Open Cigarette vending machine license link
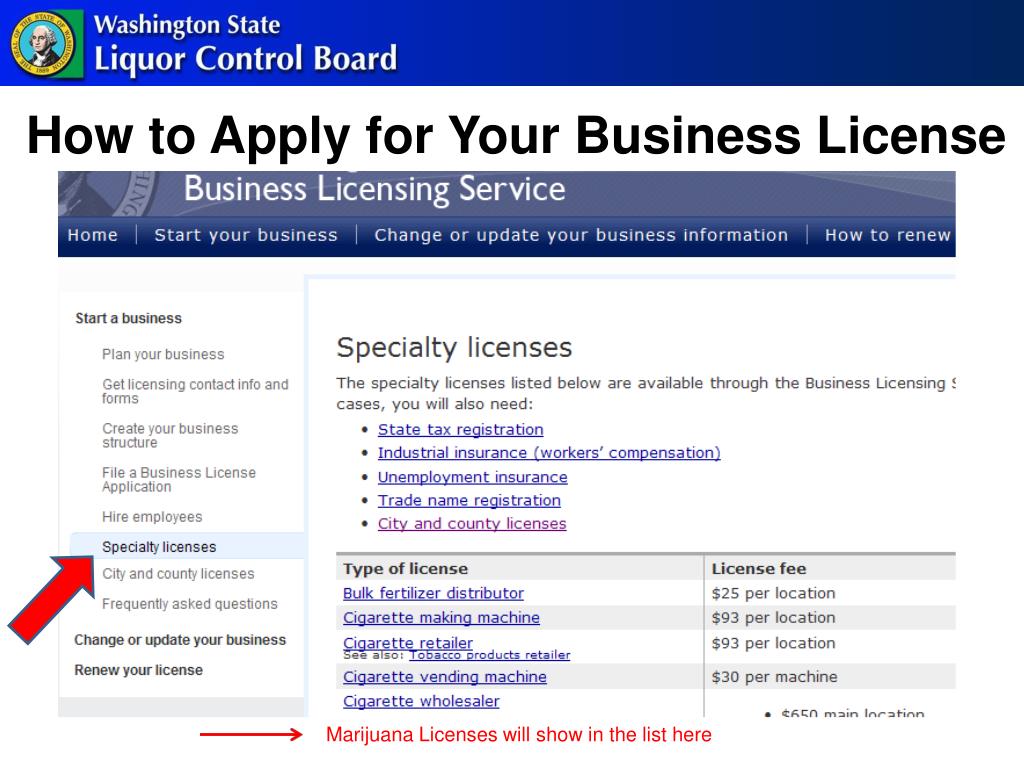The width and height of the screenshot is (1024, 768). pos(445,677)
